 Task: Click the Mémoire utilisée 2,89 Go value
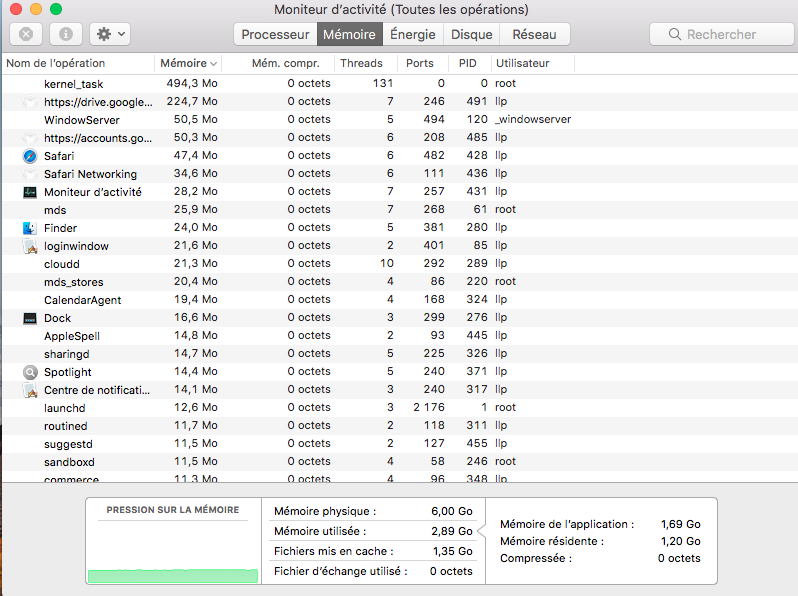[x=452, y=531]
